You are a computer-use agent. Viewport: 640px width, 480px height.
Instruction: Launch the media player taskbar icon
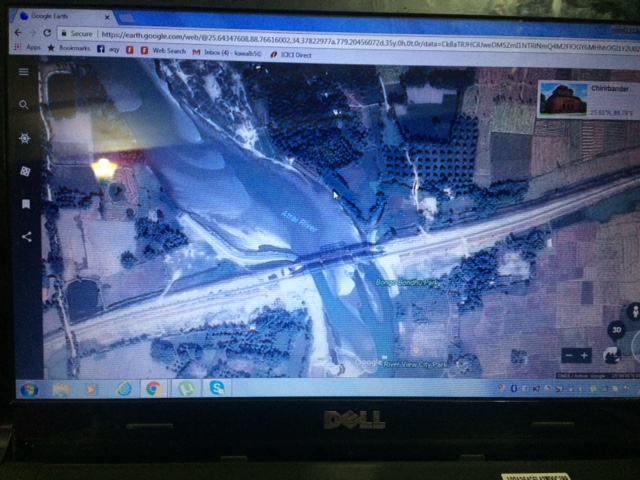[x=91, y=389]
